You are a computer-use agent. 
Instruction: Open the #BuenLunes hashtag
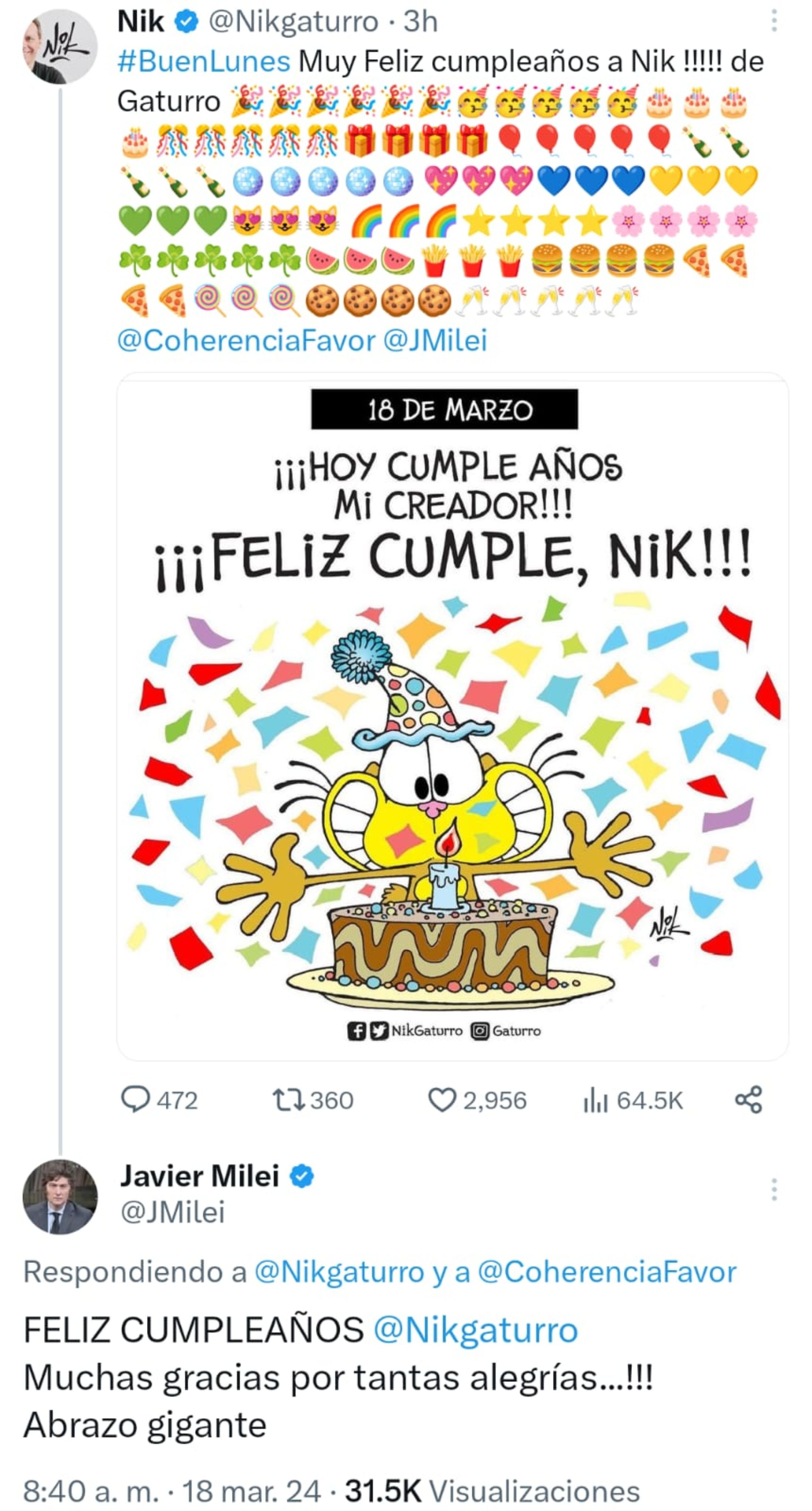tap(204, 62)
